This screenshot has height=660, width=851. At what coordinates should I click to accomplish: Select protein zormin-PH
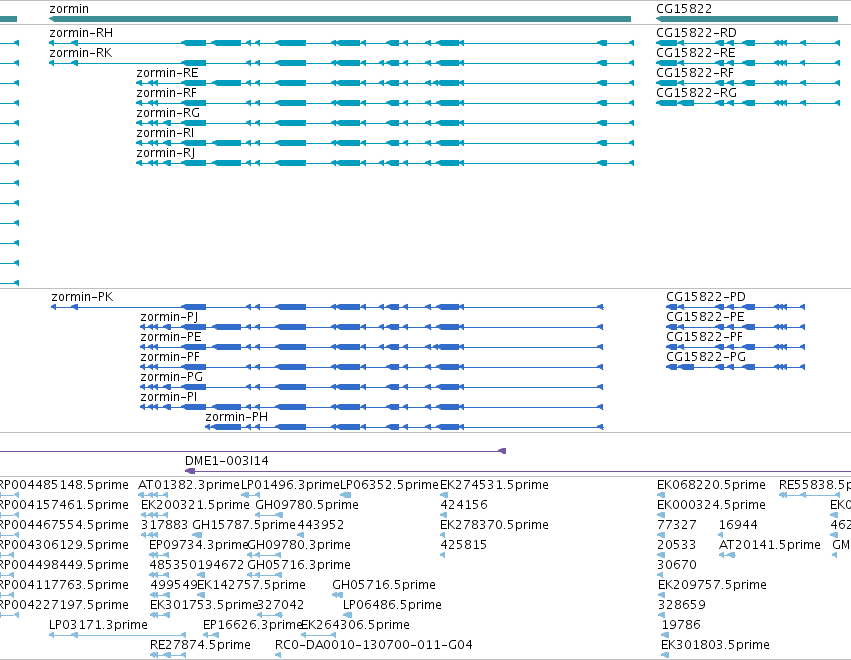pyautogui.click(x=237, y=417)
